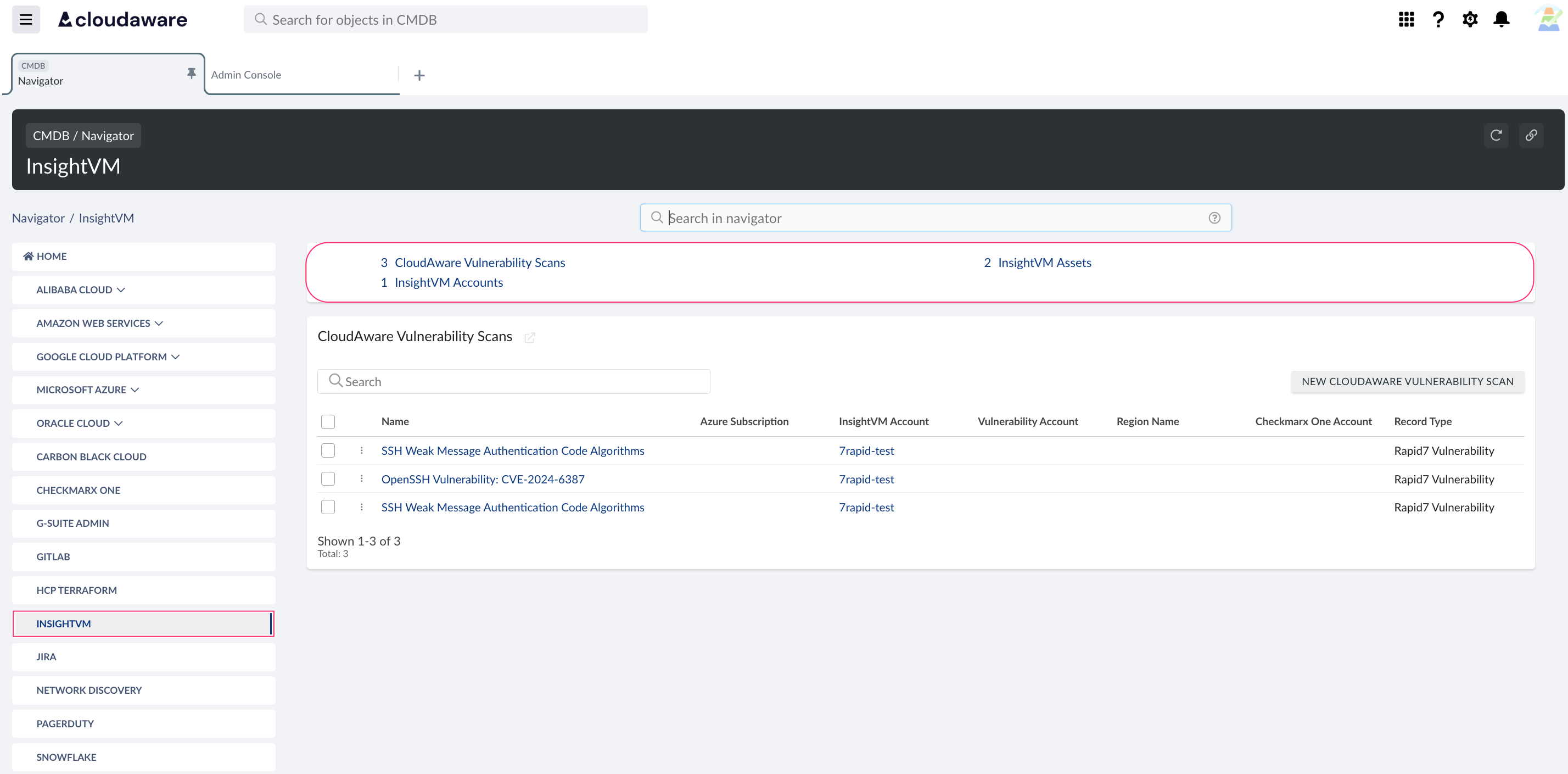Sort by Azure Subscription column header
1568x774 pixels.
tap(744, 421)
